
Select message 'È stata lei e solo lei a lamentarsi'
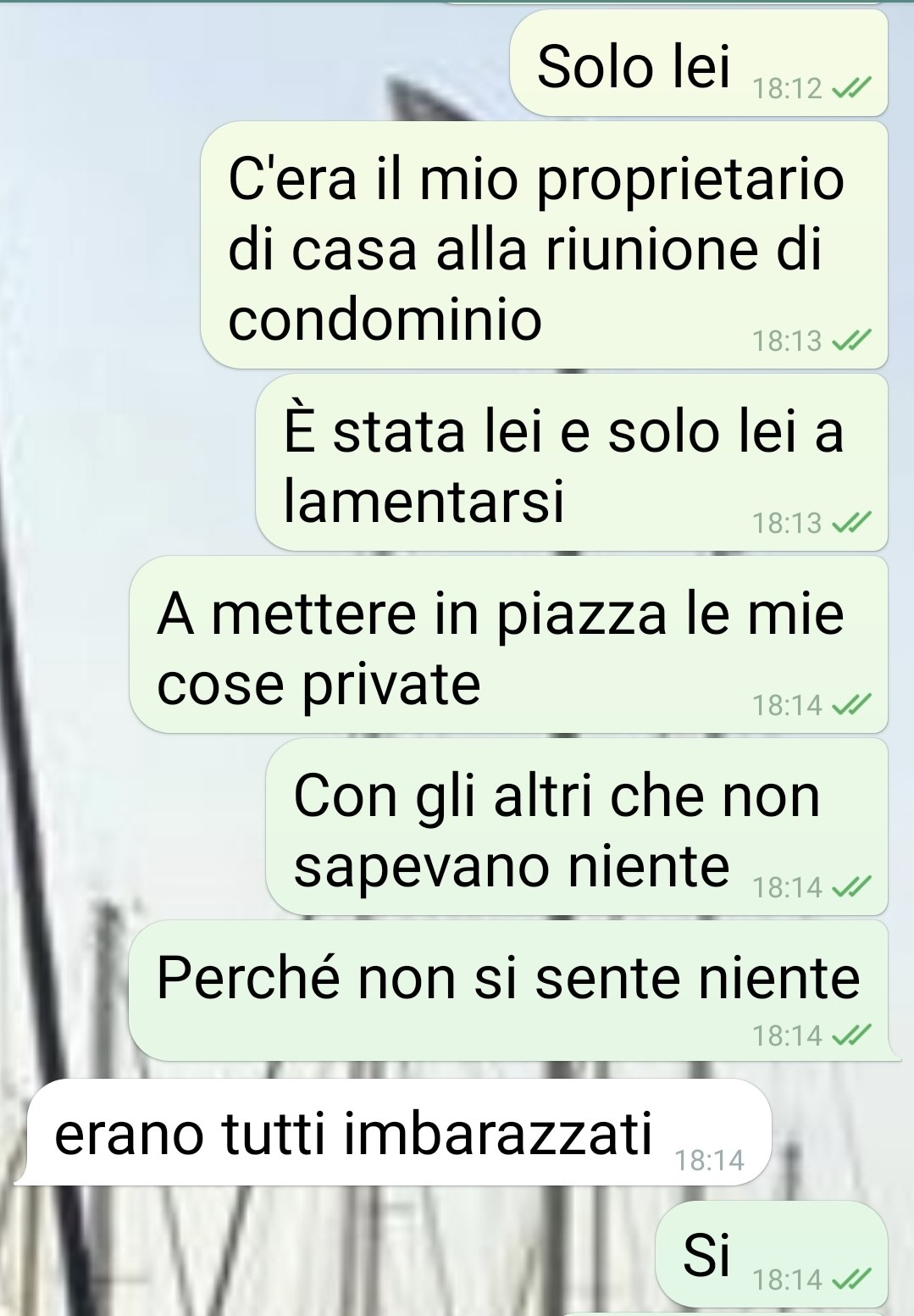coord(572,463)
